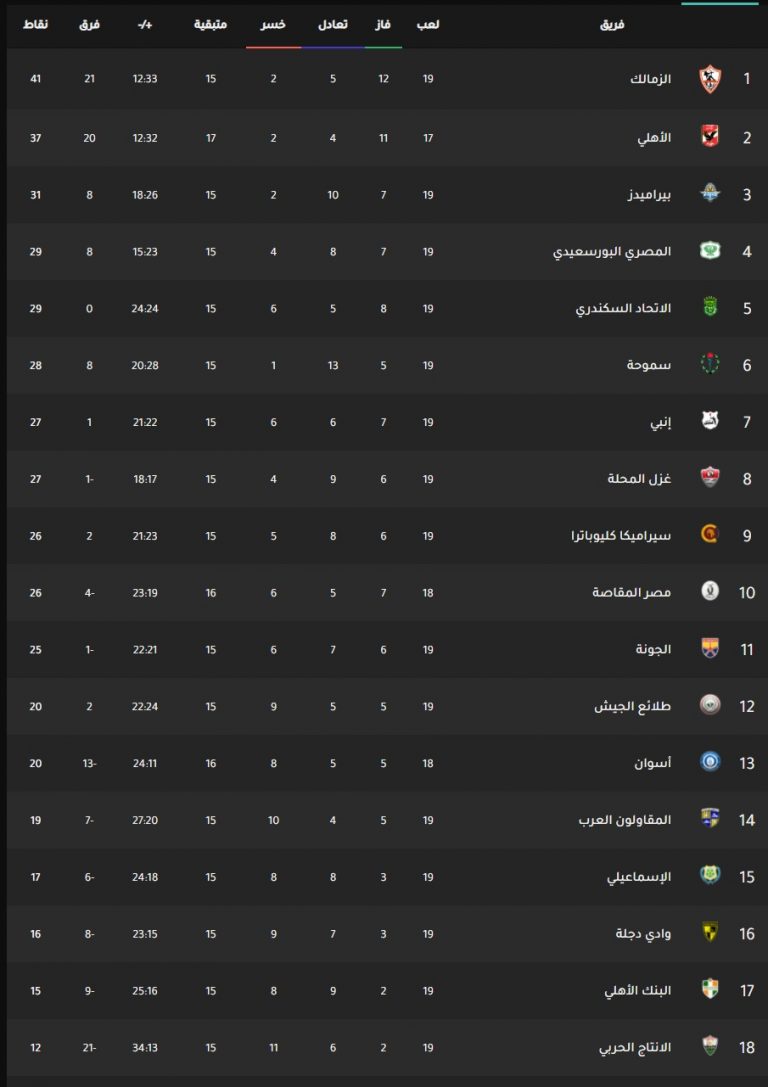Sort the table by نقاط column header
The height and width of the screenshot is (1087, 768).
coord(35,25)
